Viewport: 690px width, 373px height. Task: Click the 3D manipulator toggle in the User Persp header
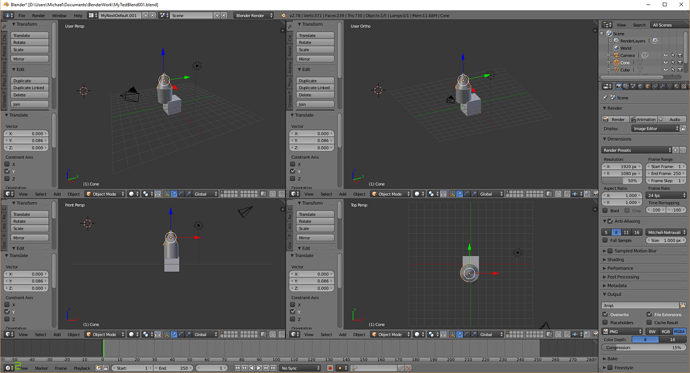pos(167,194)
